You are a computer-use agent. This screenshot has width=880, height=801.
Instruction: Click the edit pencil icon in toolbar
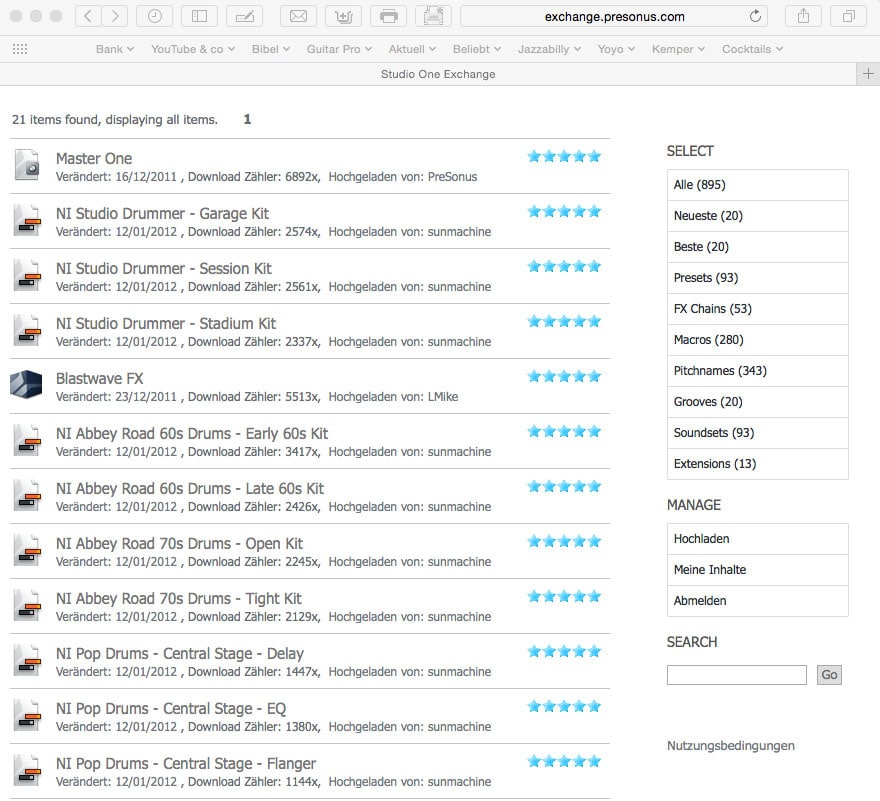pos(244,16)
